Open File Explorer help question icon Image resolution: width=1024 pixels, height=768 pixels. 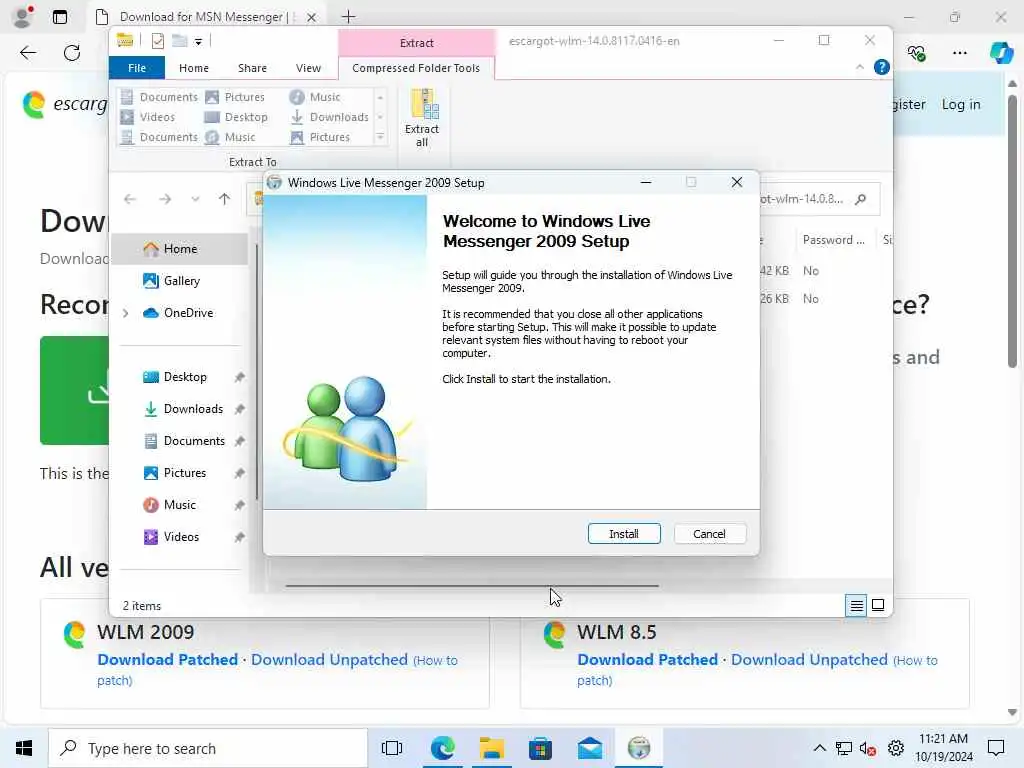coord(882,67)
